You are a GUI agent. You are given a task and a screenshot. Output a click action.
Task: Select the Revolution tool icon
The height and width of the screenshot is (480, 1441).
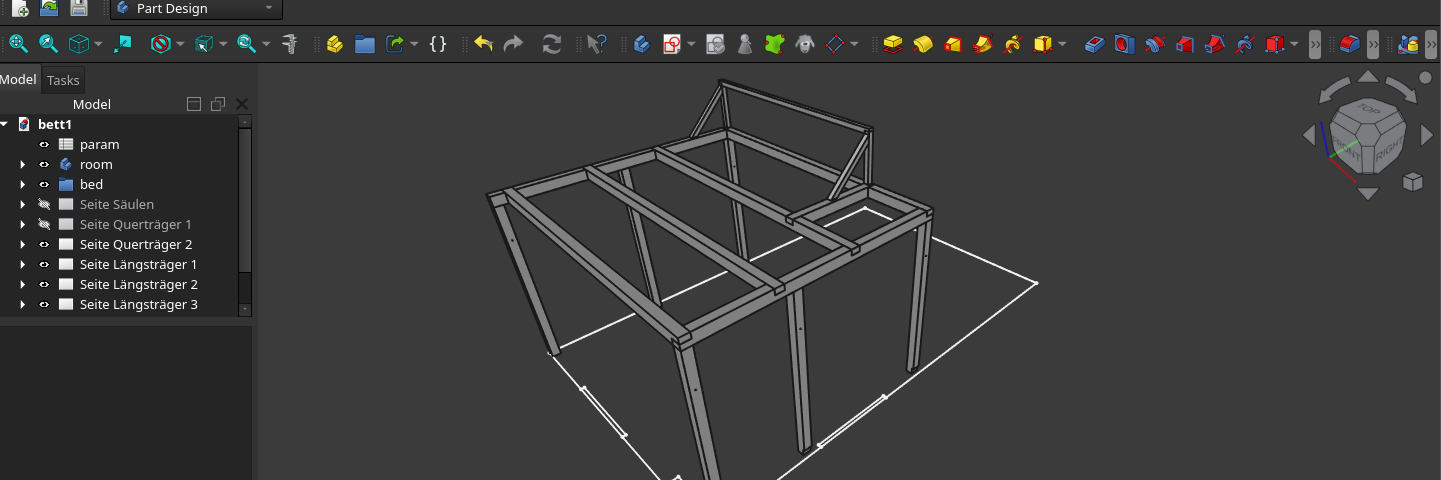pos(922,44)
